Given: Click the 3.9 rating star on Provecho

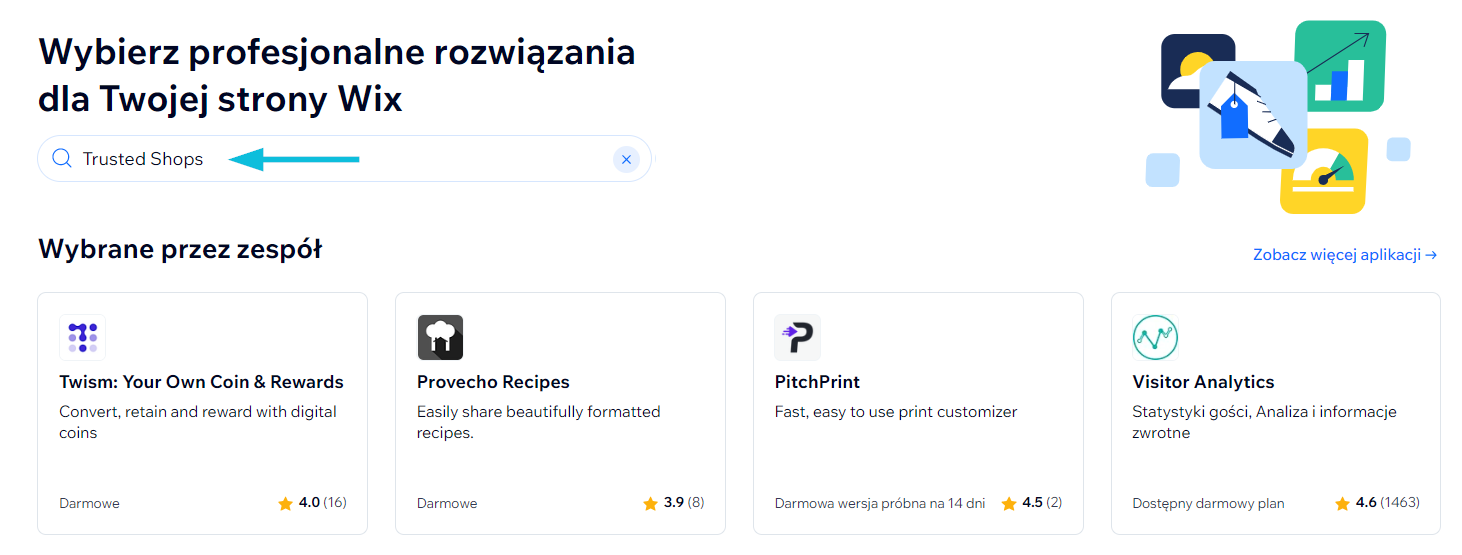Looking at the screenshot, I should point(650,503).
